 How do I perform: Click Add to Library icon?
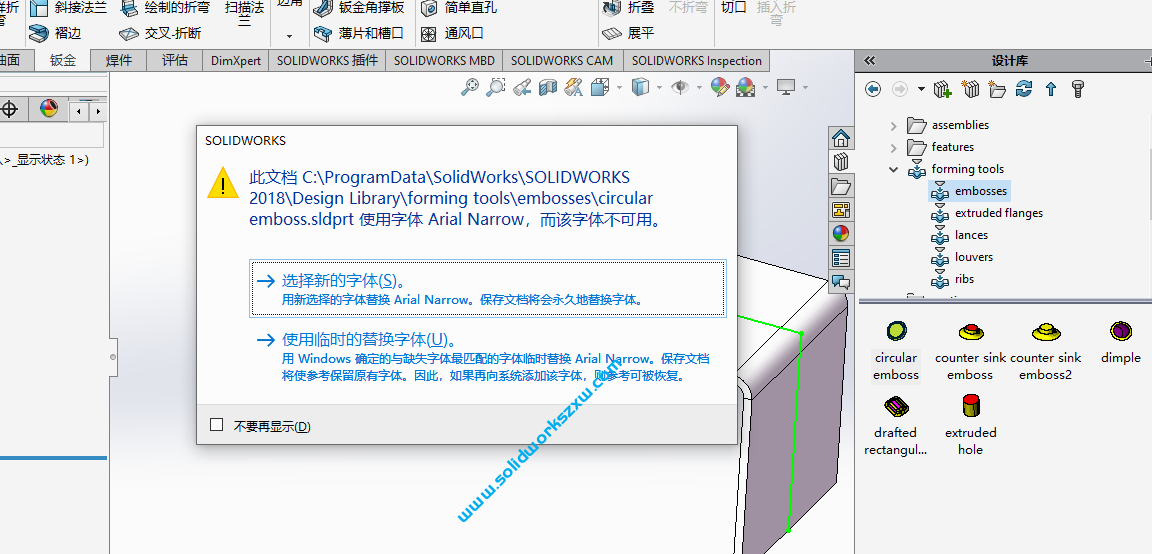pyautogui.click(x=943, y=89)
